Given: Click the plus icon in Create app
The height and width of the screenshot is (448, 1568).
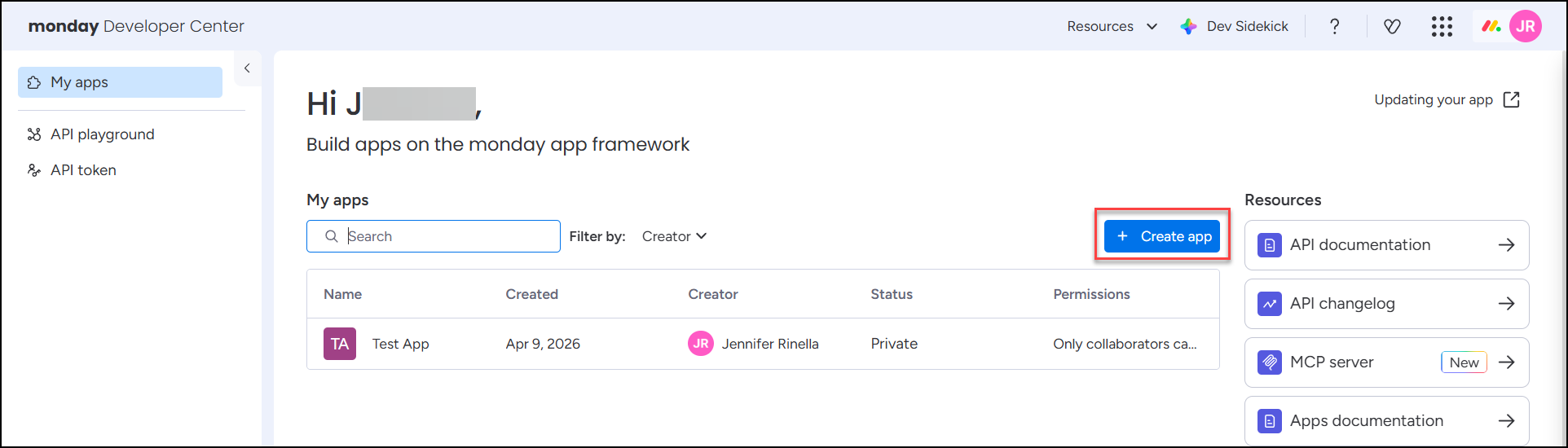Looking at the screenshot, I should point(1122,236).
